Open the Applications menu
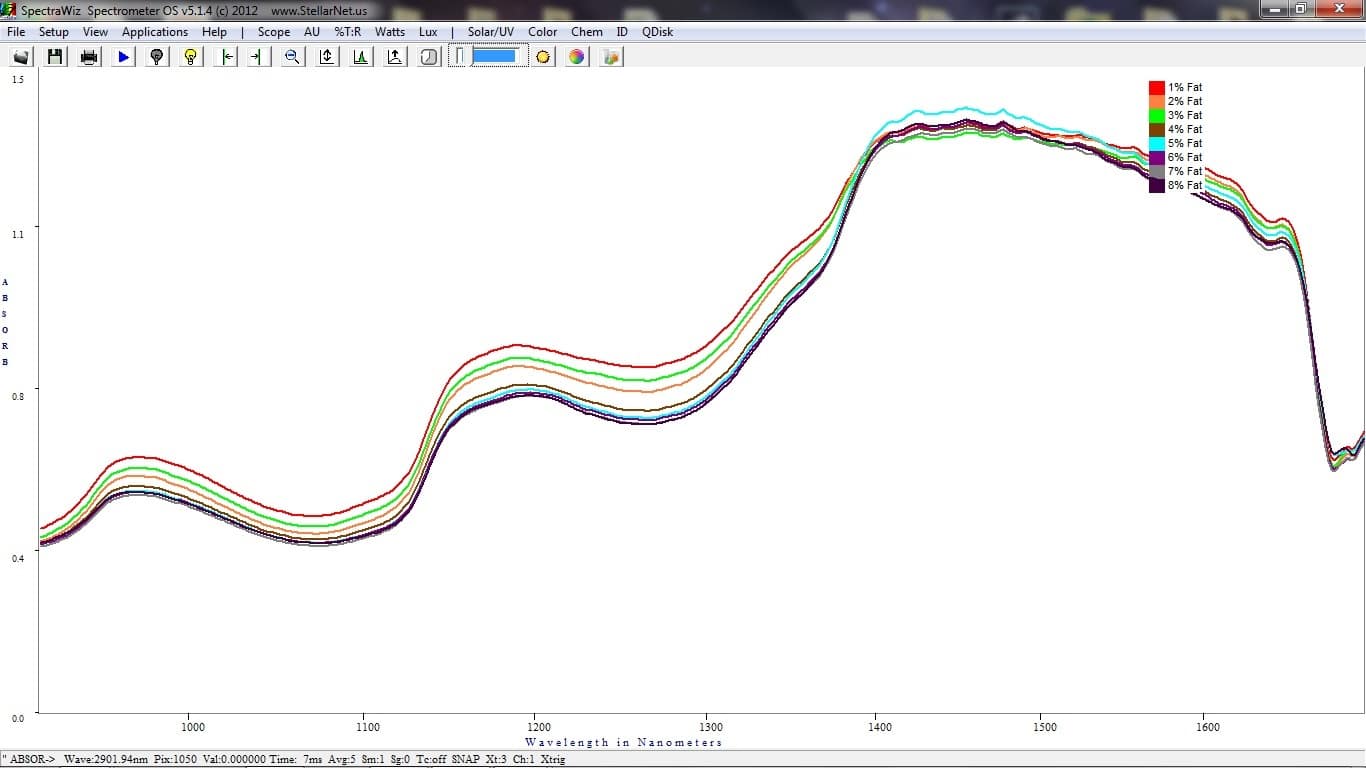The height and width of the screenshot is (768, 1366). (x=155, y=32)
